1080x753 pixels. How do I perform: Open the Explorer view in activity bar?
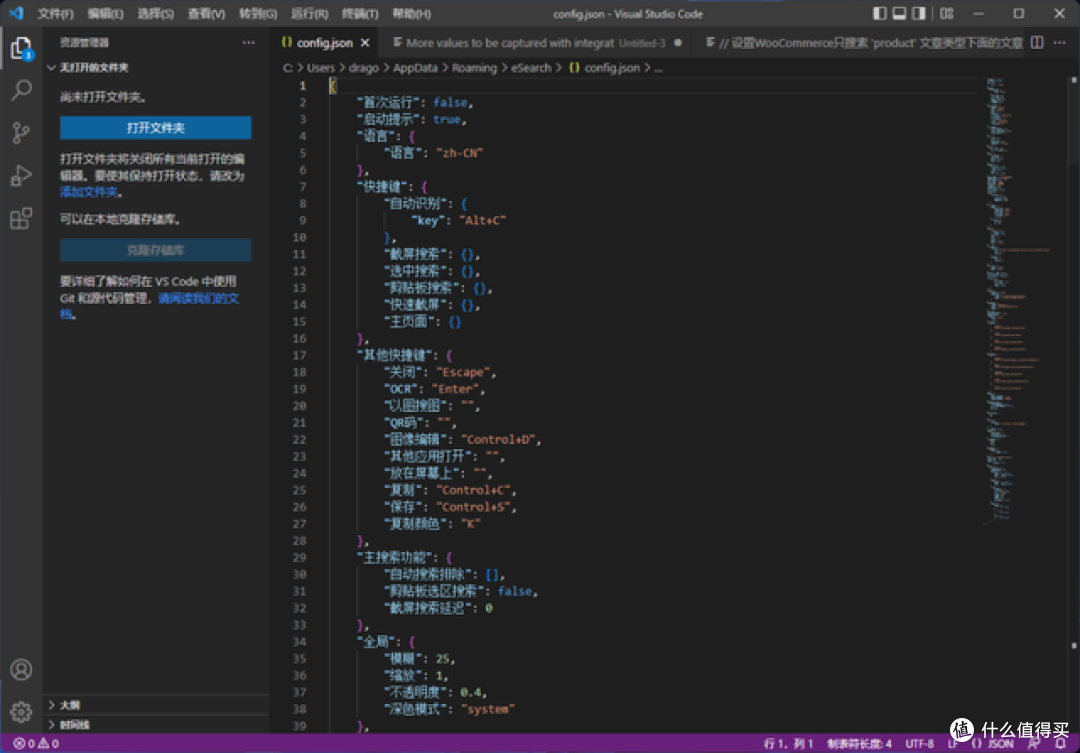[21, 48]
